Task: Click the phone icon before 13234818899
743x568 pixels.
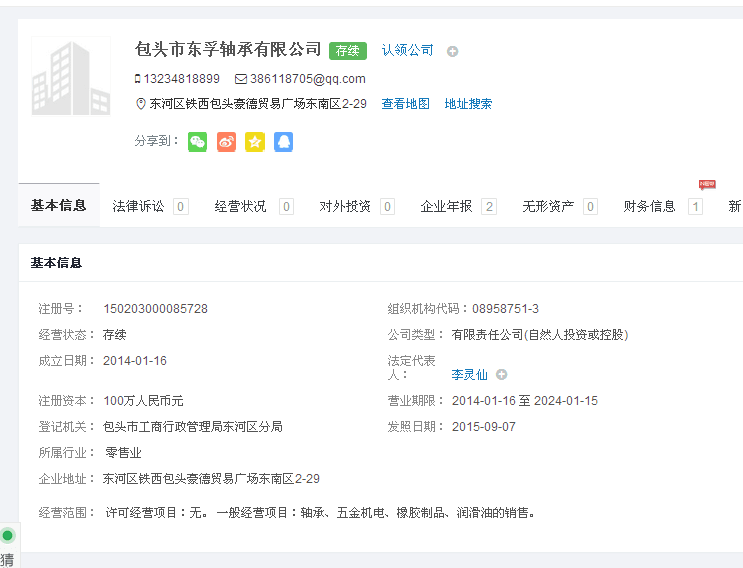Action: pos(138,79)
